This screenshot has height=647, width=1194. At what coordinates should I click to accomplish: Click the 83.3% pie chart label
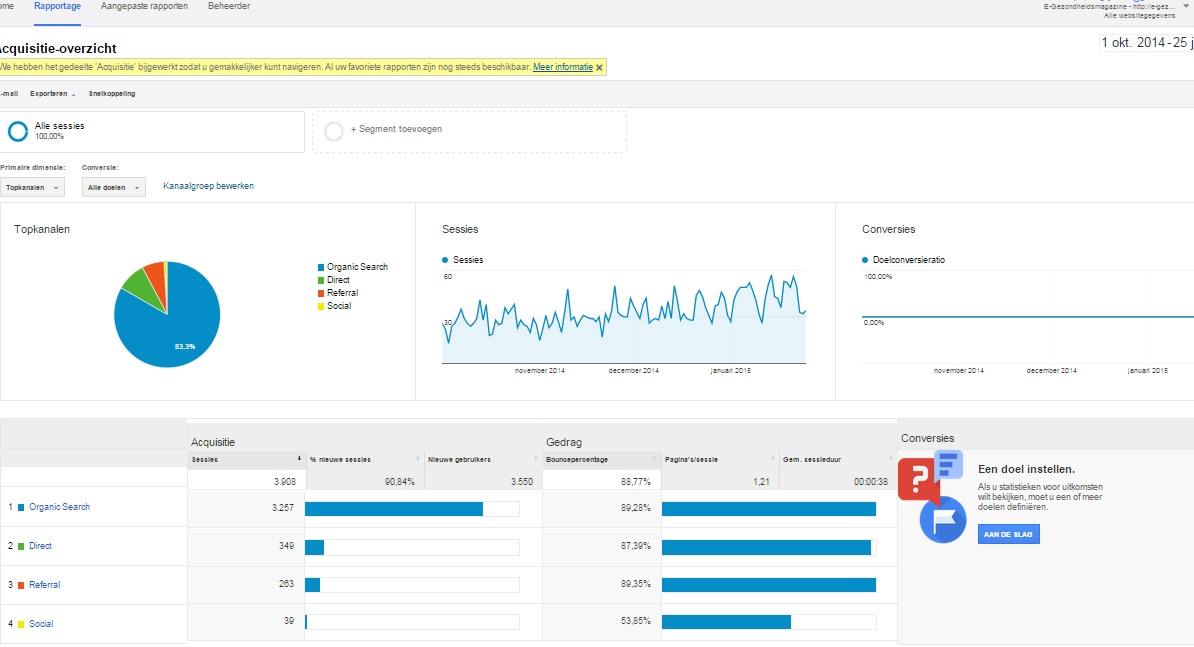(x=184, y=346)
